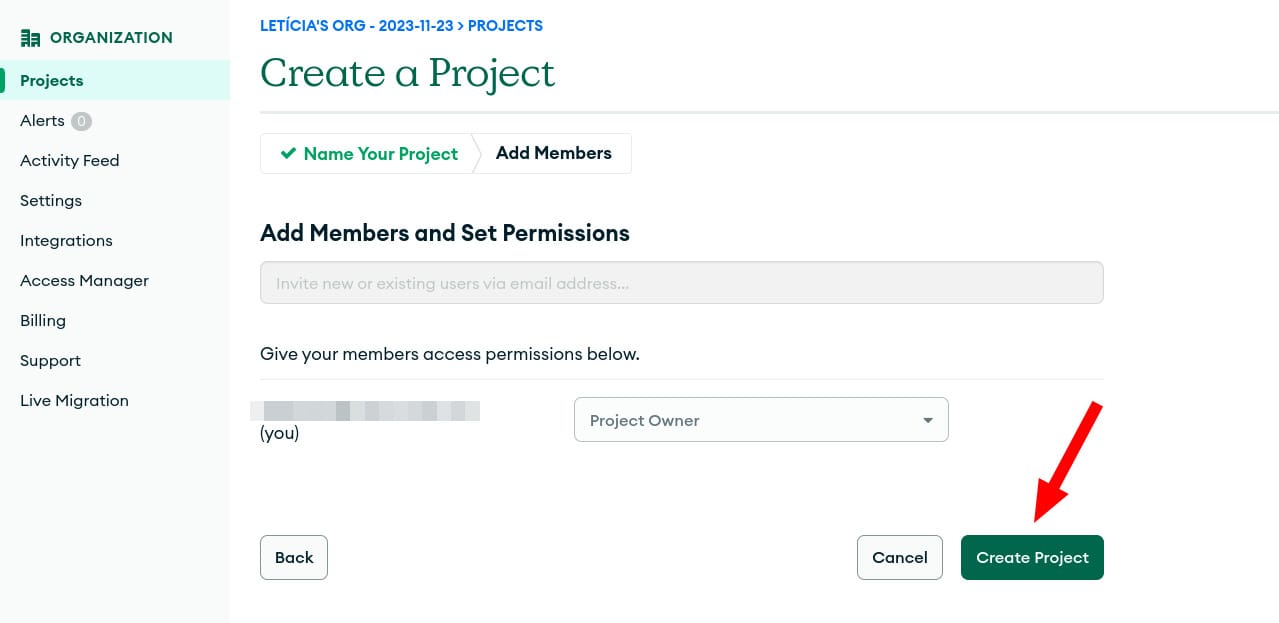Click the invite users email field
Image resolution: width=1279 pixels, height=623 pixels.
(681, 283)
